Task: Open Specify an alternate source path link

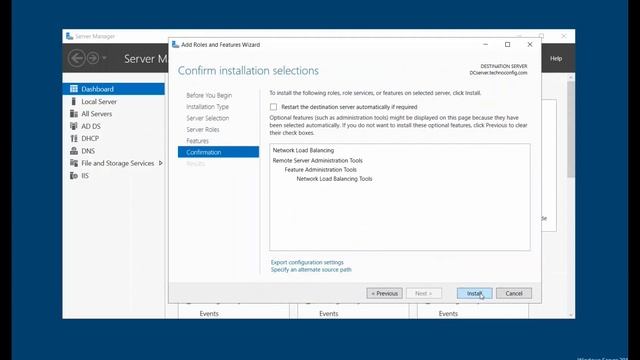Action: 311,269
